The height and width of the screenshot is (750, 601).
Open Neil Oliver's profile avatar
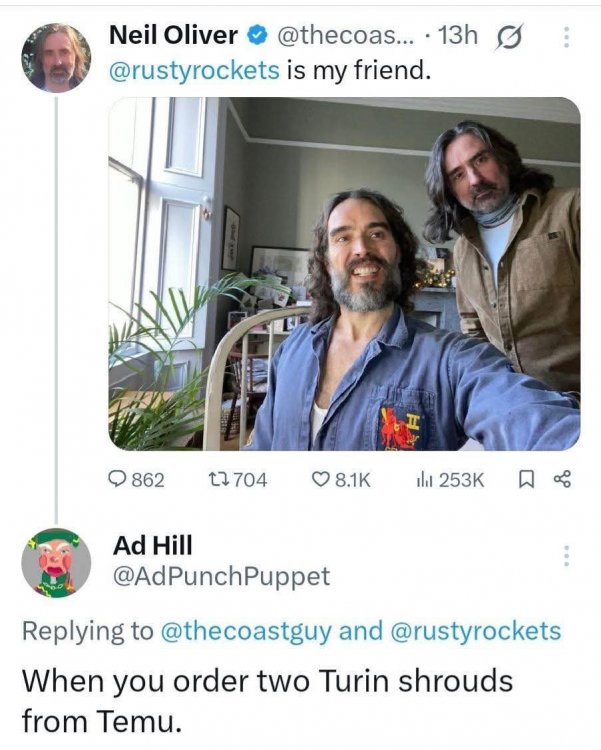(56, 57)
